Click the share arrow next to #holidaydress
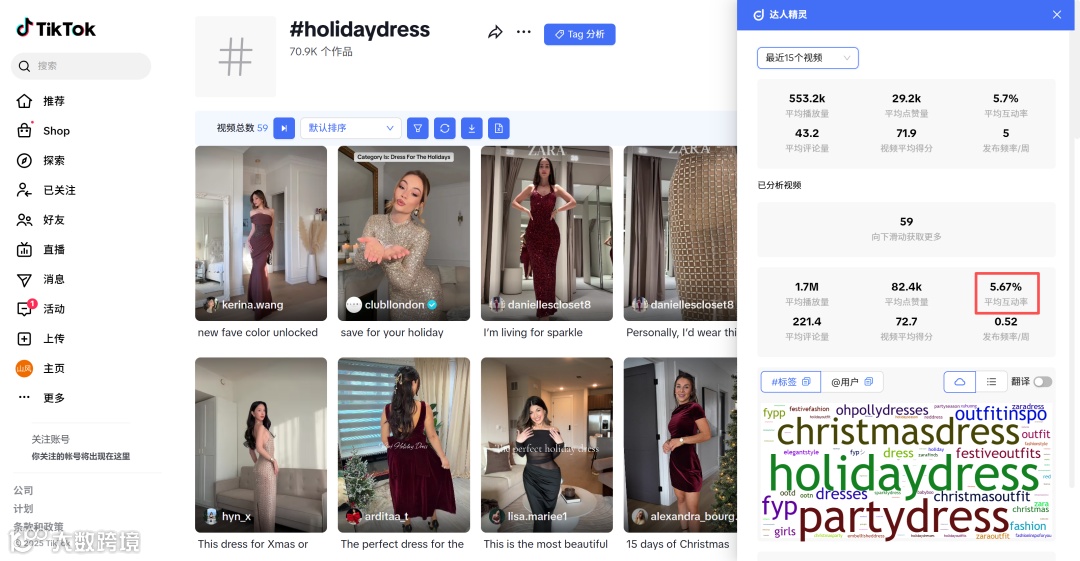The width and height of the screenshot is (1080, 561). (x=495, y=32)
